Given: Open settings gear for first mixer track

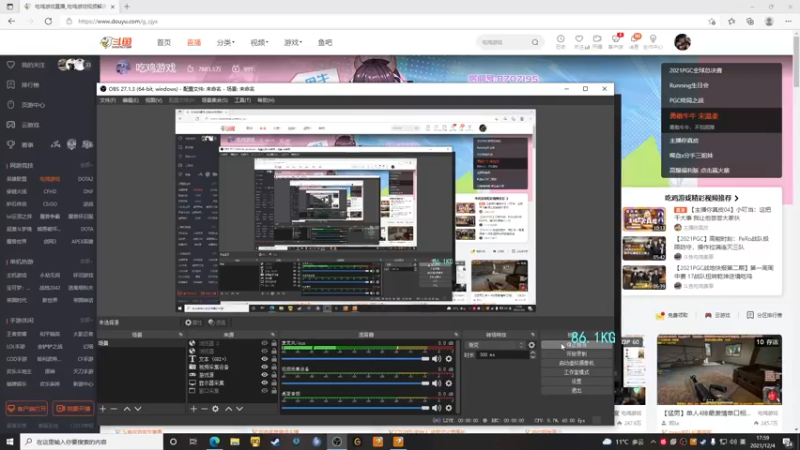Looking at the screenshot, I should click(x=449, y=359).
